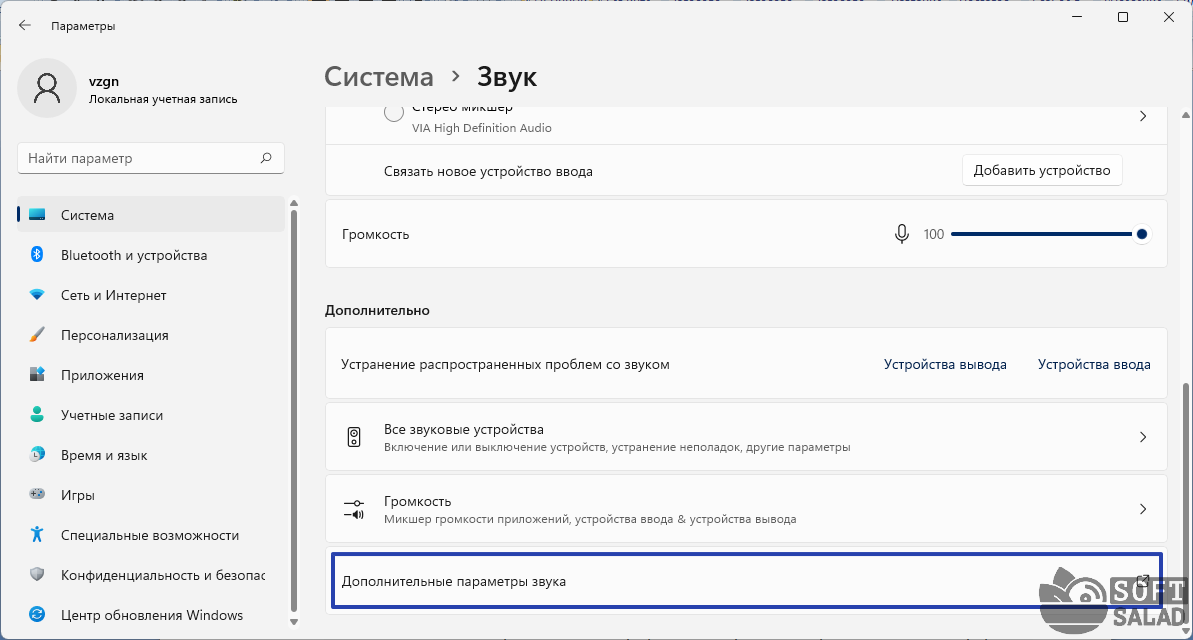1193x640 pixels.
Task: Click the Связать новое устройство ввода label
Action: (x=488, y=171)
